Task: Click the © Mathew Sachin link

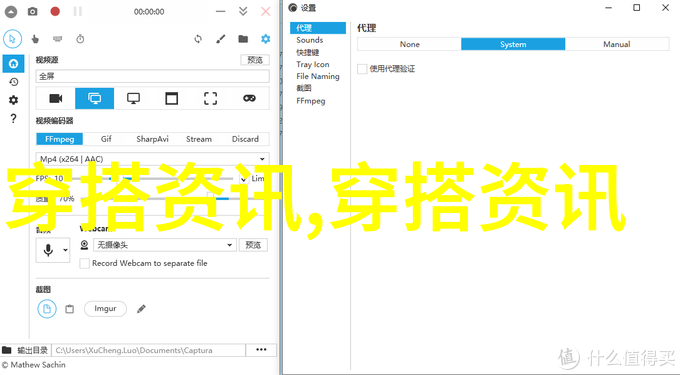Action: [x=33, y=365]
